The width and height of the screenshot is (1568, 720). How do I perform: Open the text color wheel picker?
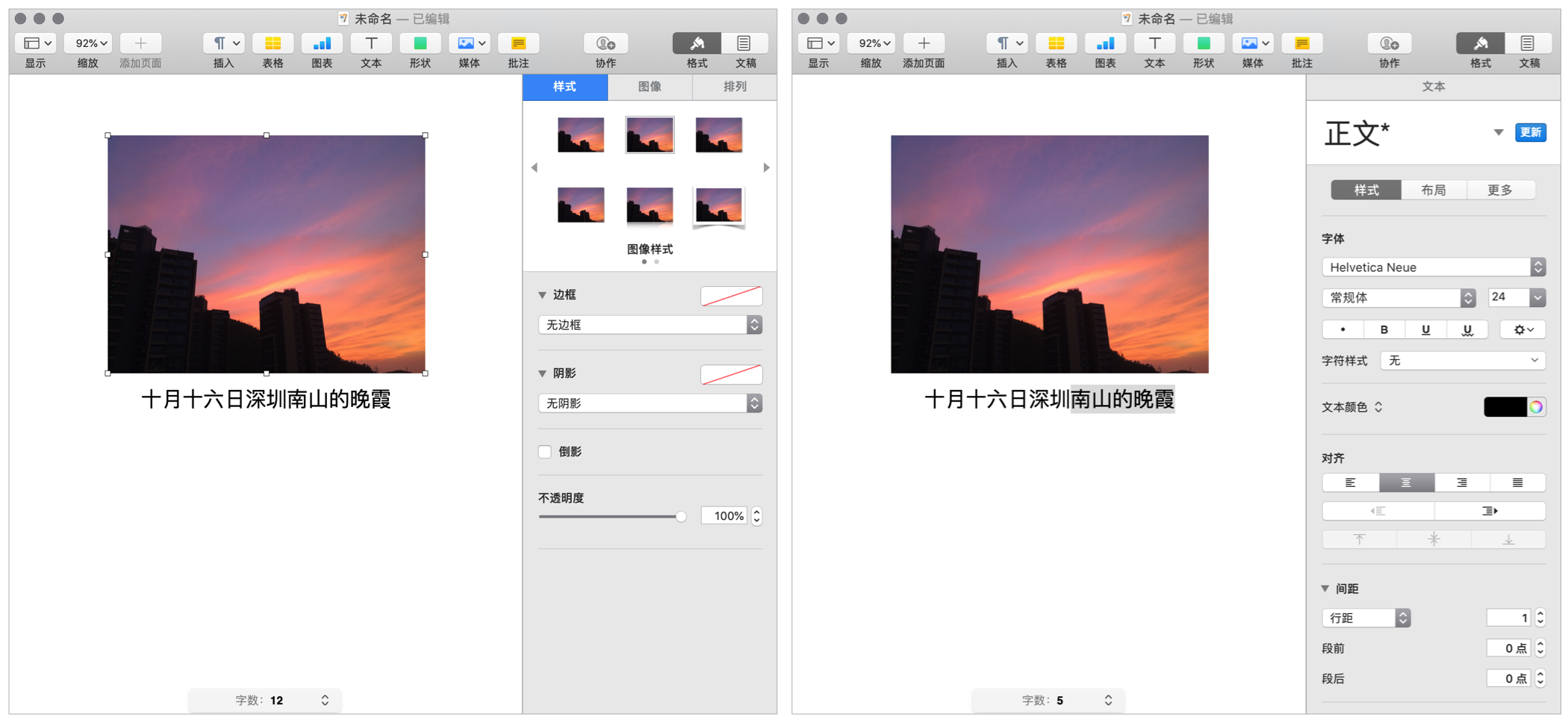(1536, 407)
